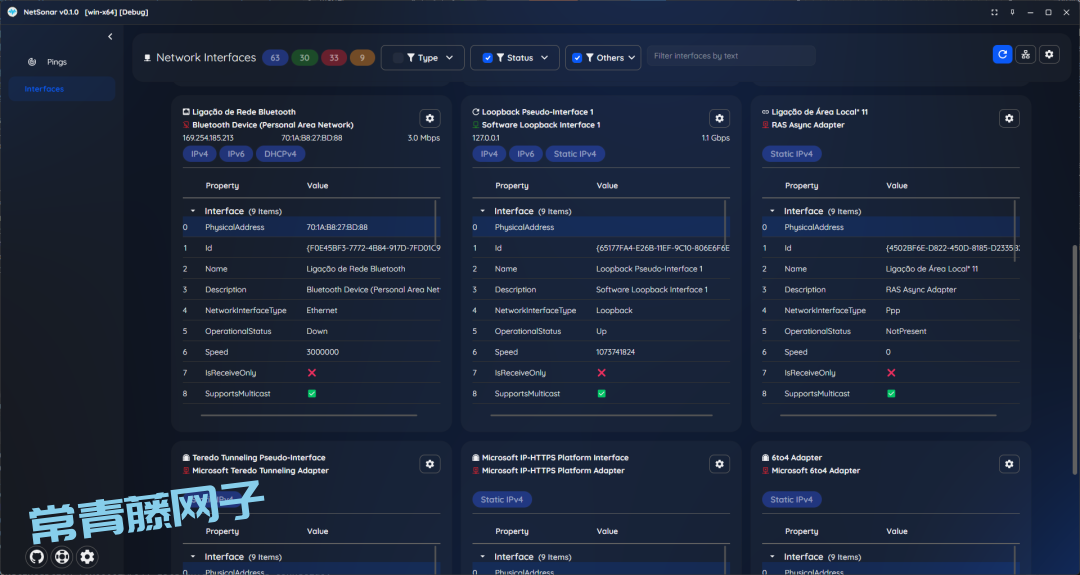
Task: Uncheck the Others filter checkbox
Action: click(x=577, y=58)
